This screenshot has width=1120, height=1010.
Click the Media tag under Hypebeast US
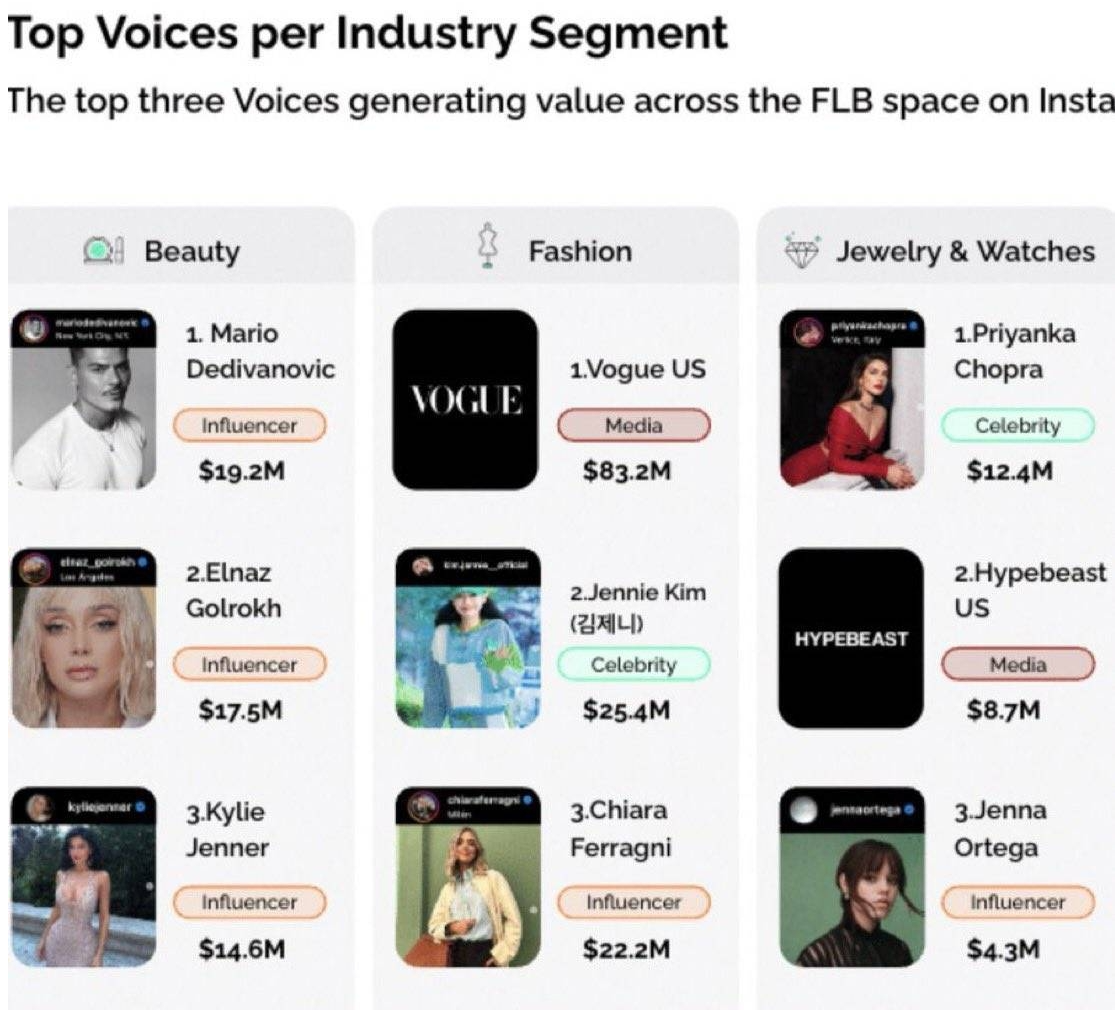click(x=1018, y=665)
